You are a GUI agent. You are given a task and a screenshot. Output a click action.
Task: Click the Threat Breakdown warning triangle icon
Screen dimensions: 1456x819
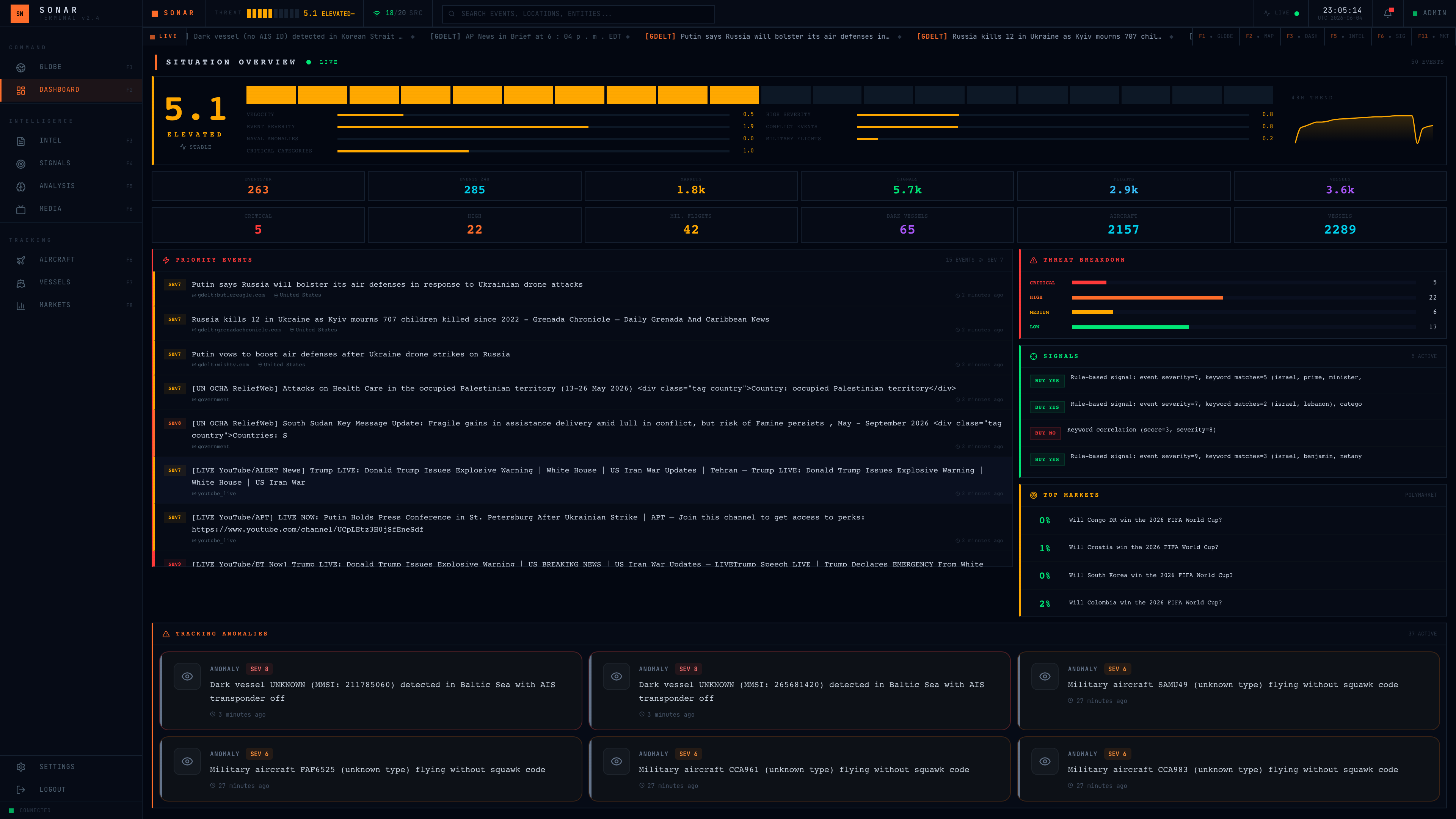(x=1034, y=260)
